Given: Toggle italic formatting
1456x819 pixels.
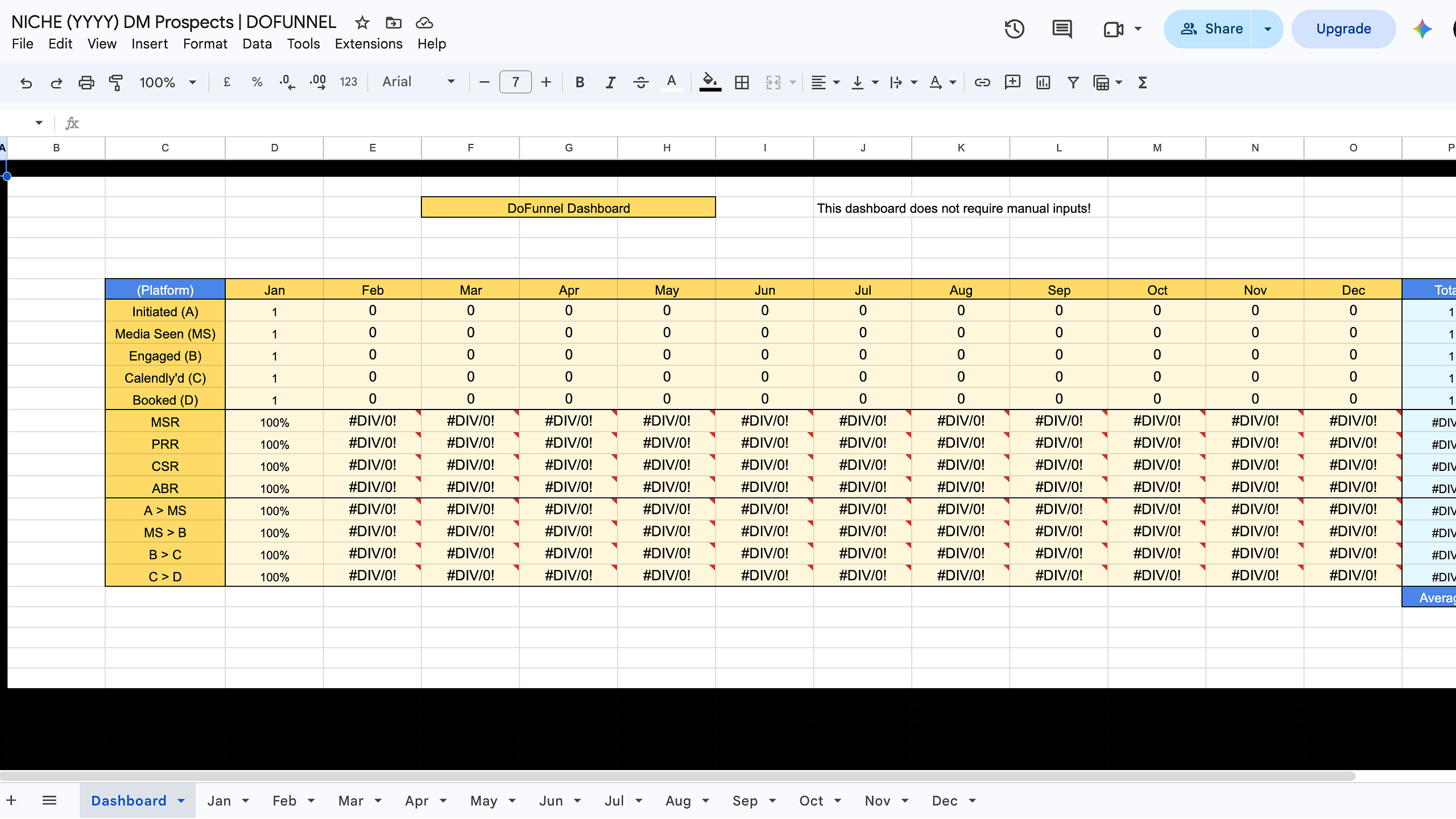Looking at the screenshot, I should (x=610, y=82).
